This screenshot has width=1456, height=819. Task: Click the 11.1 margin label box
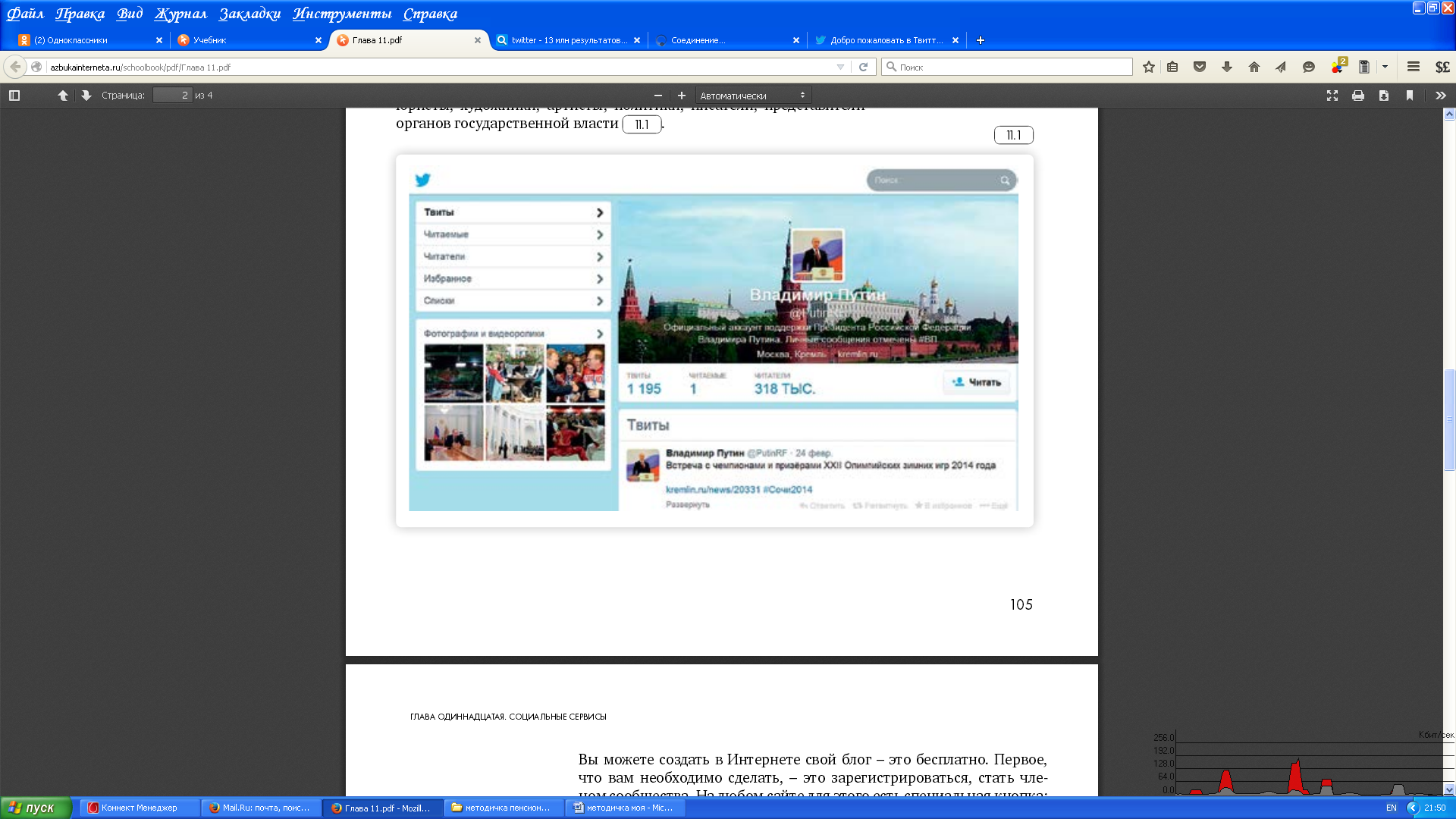[1014, 135]
